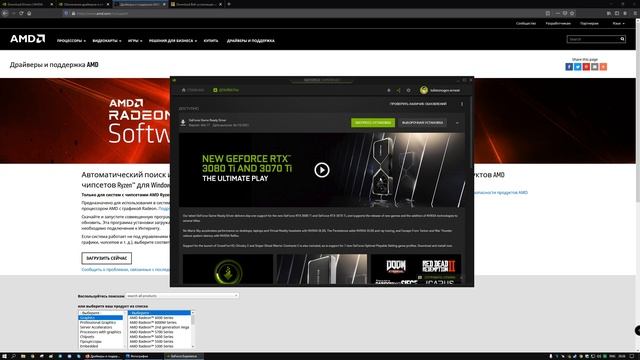Share the AMD page on Pinterest
Image resolution: width=640 pixels, height=360 pixels.
pyautogui.click(x=586, y=67)
